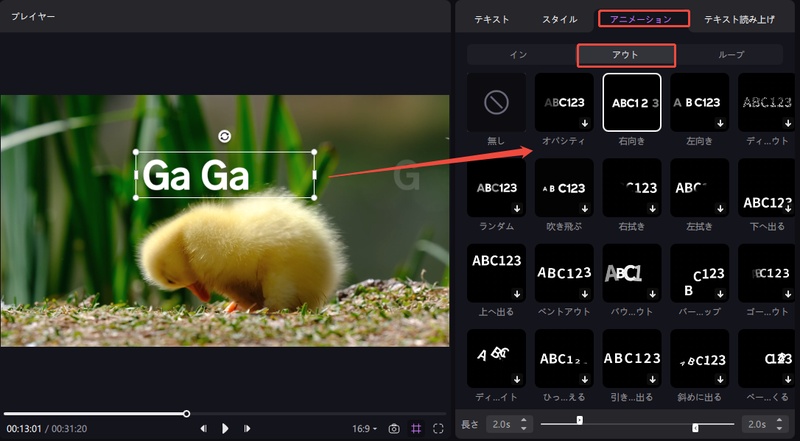Step to previous frame
Screen dimensions: 800x441
tap(204, 429)
